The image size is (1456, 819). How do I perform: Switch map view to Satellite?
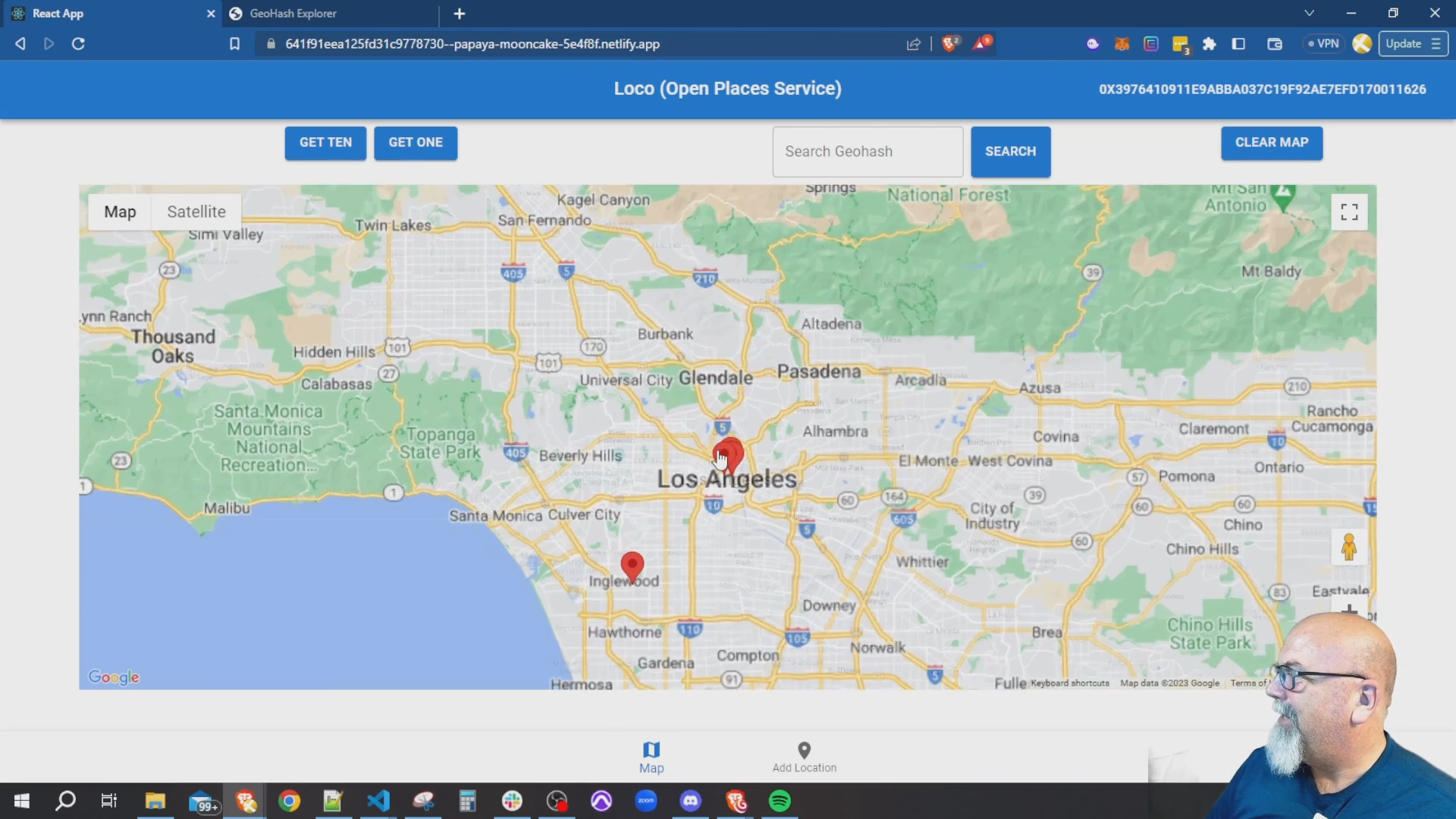[x=196, y=212]
